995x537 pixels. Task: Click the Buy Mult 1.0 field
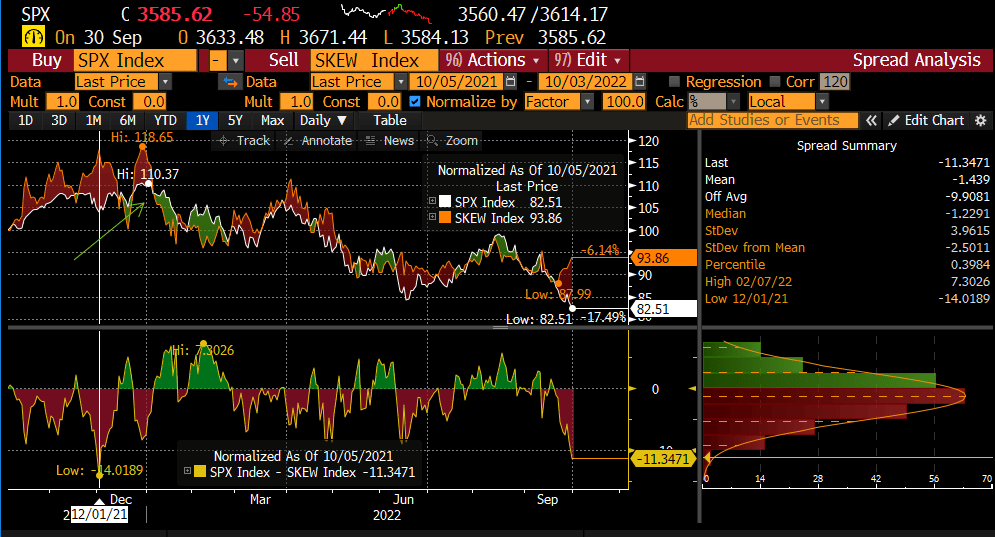63,102
